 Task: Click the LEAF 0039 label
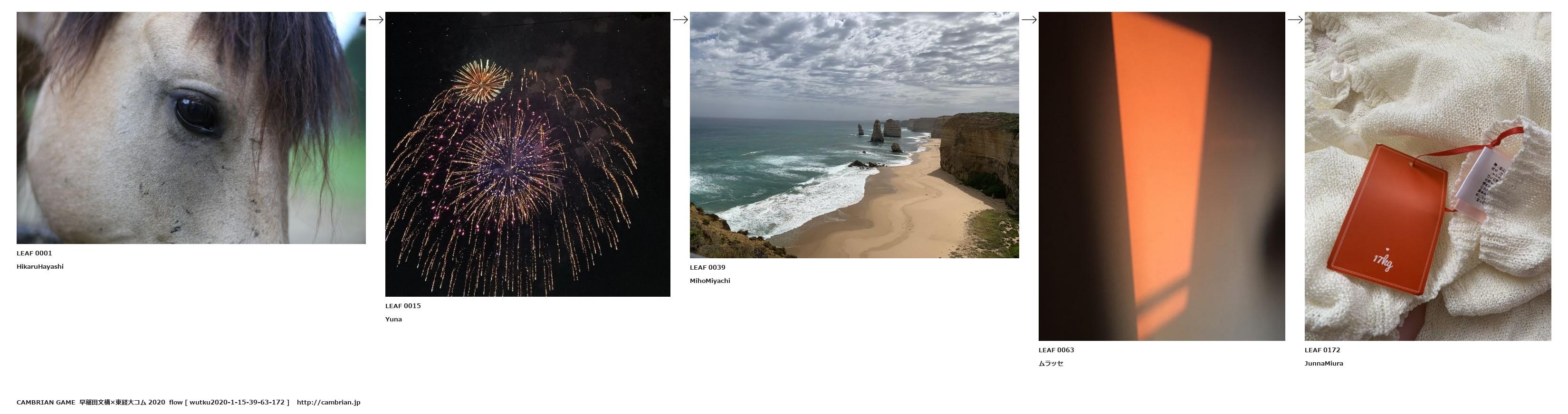click(708, 267)
